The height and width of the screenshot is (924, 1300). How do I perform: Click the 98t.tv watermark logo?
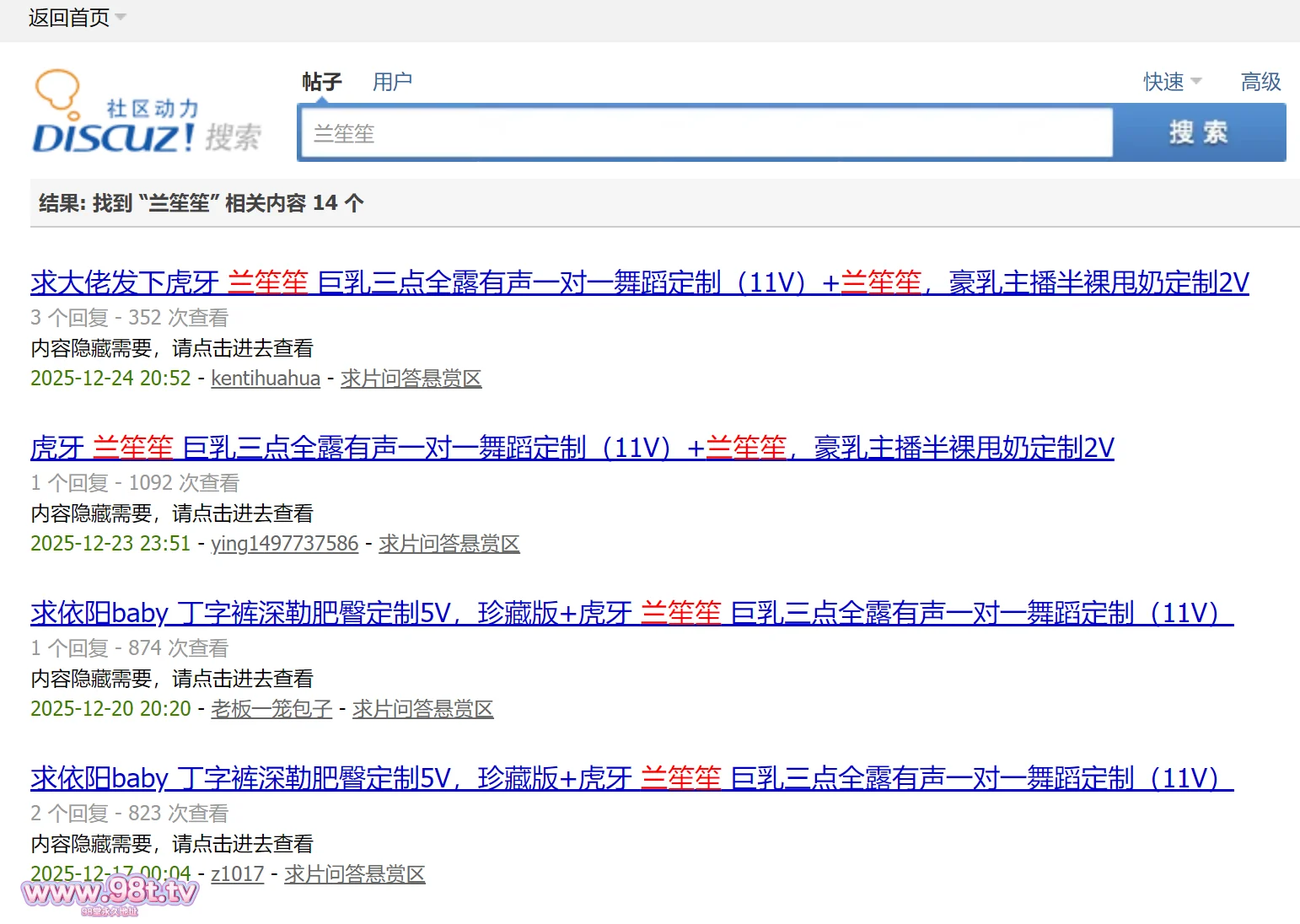(x=110, y=894)
